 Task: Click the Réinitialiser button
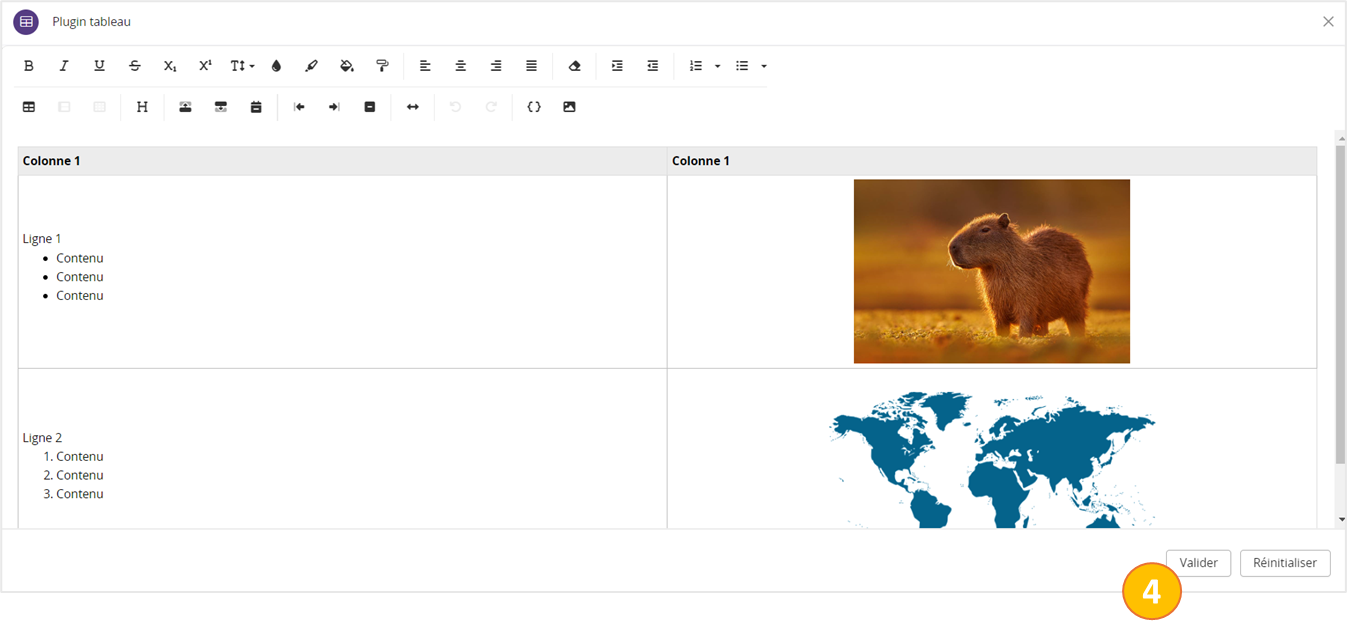1285,563
